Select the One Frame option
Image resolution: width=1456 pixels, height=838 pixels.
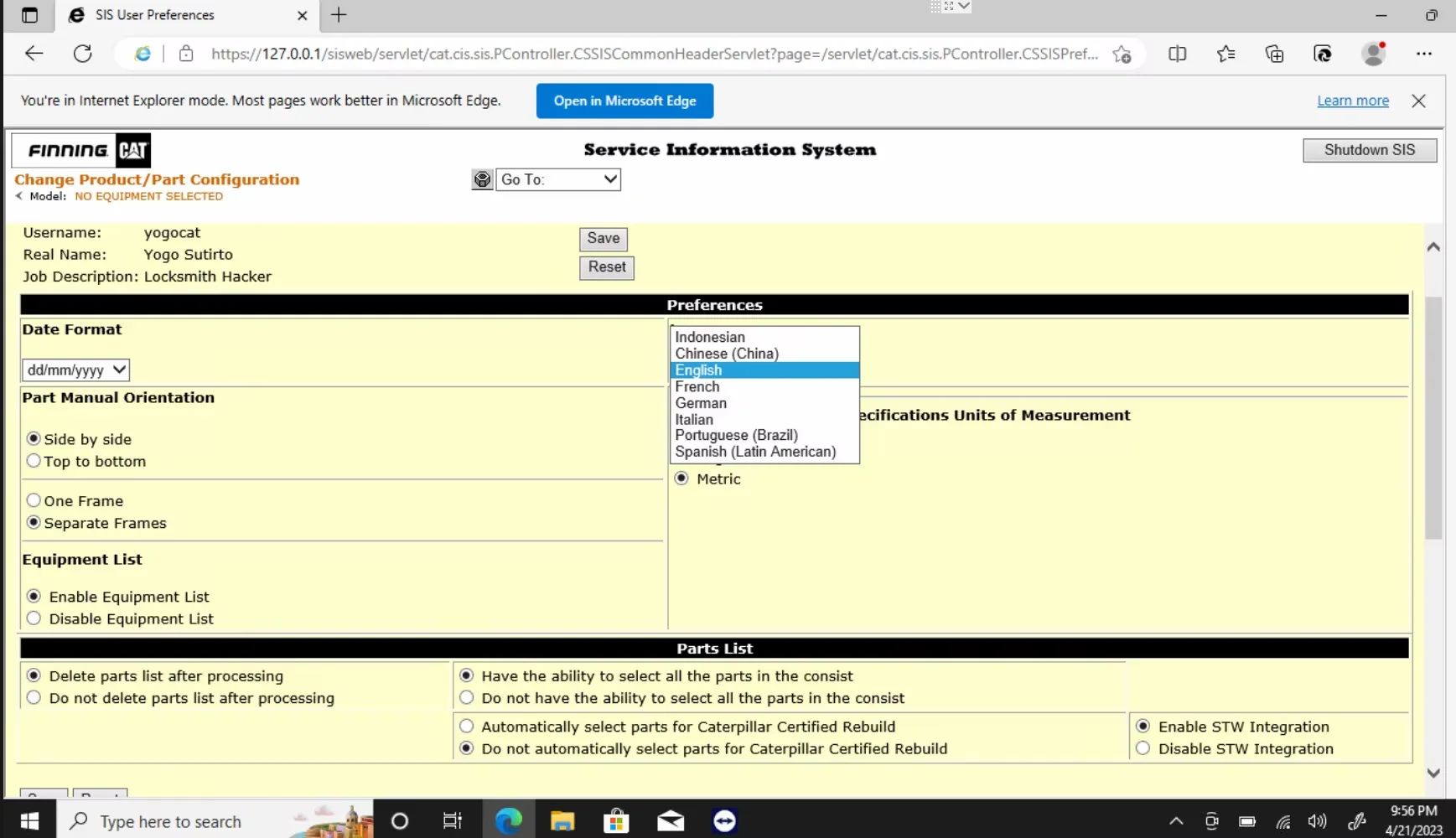tap(34, 500)
